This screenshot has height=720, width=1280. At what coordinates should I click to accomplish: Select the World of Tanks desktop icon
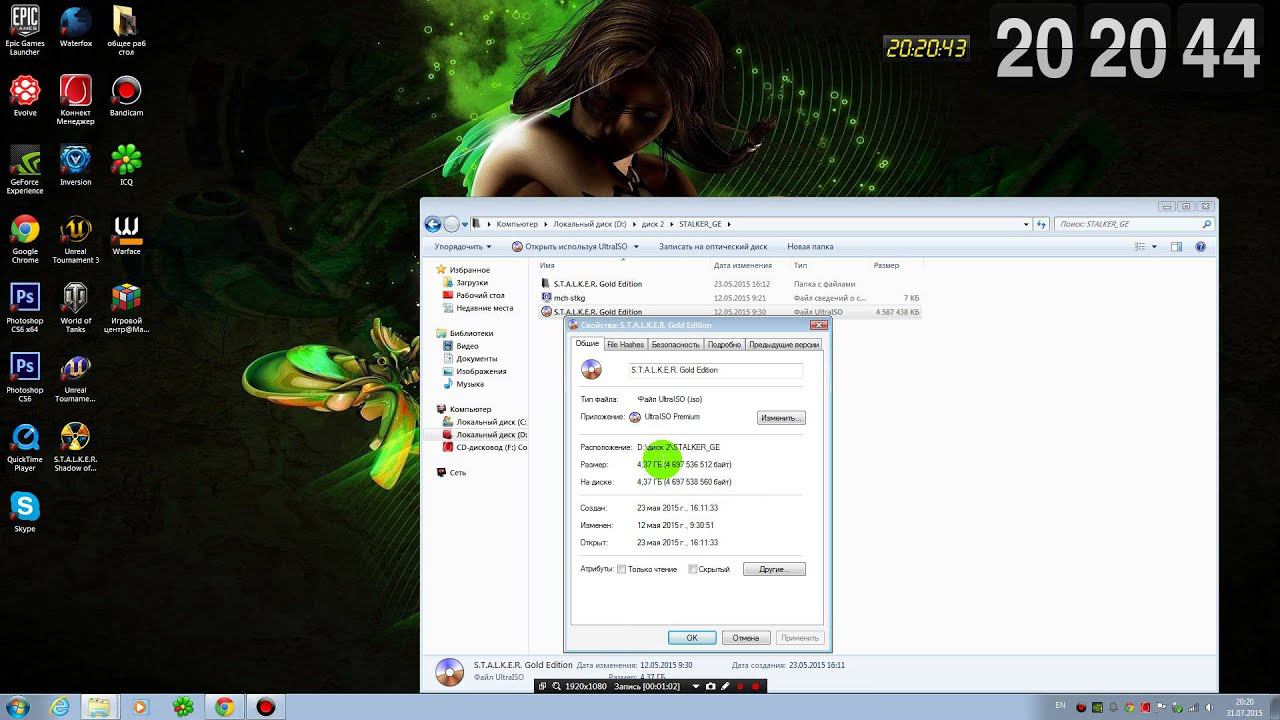click(x=75, y=309)
